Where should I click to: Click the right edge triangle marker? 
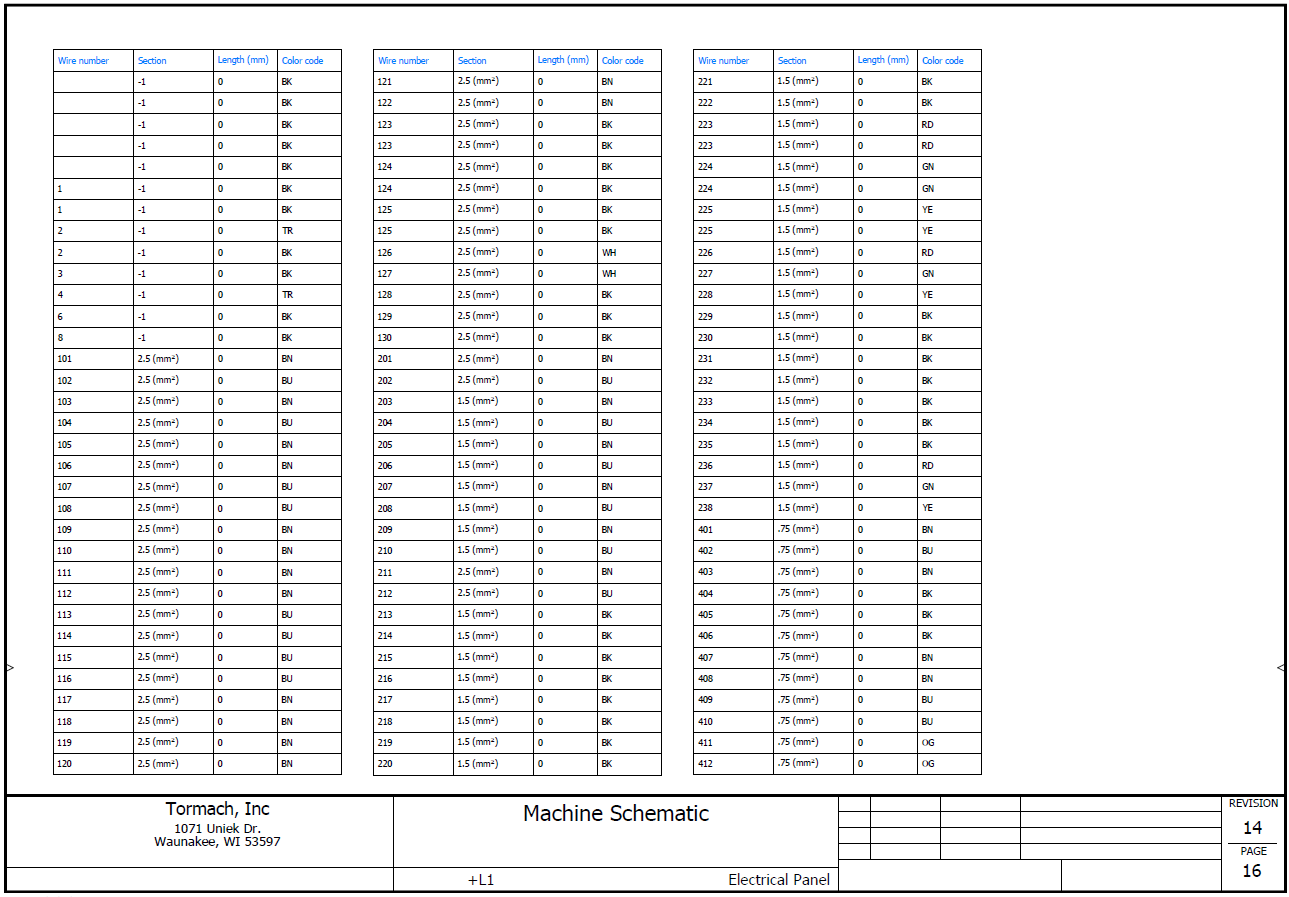coord(1280,667)
